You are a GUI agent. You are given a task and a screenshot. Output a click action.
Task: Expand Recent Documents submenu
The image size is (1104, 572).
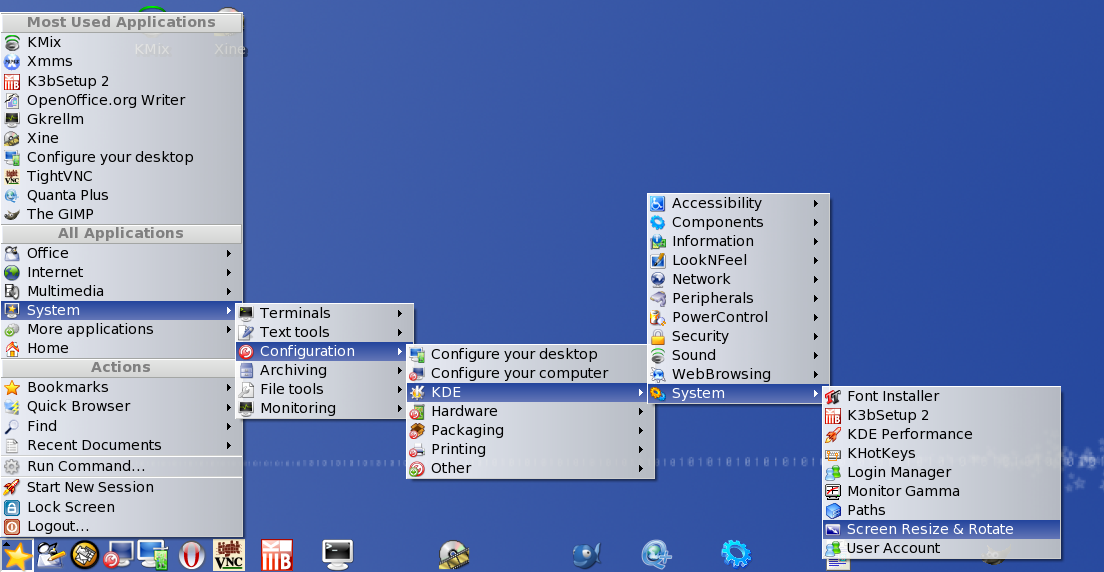(122, 445)
